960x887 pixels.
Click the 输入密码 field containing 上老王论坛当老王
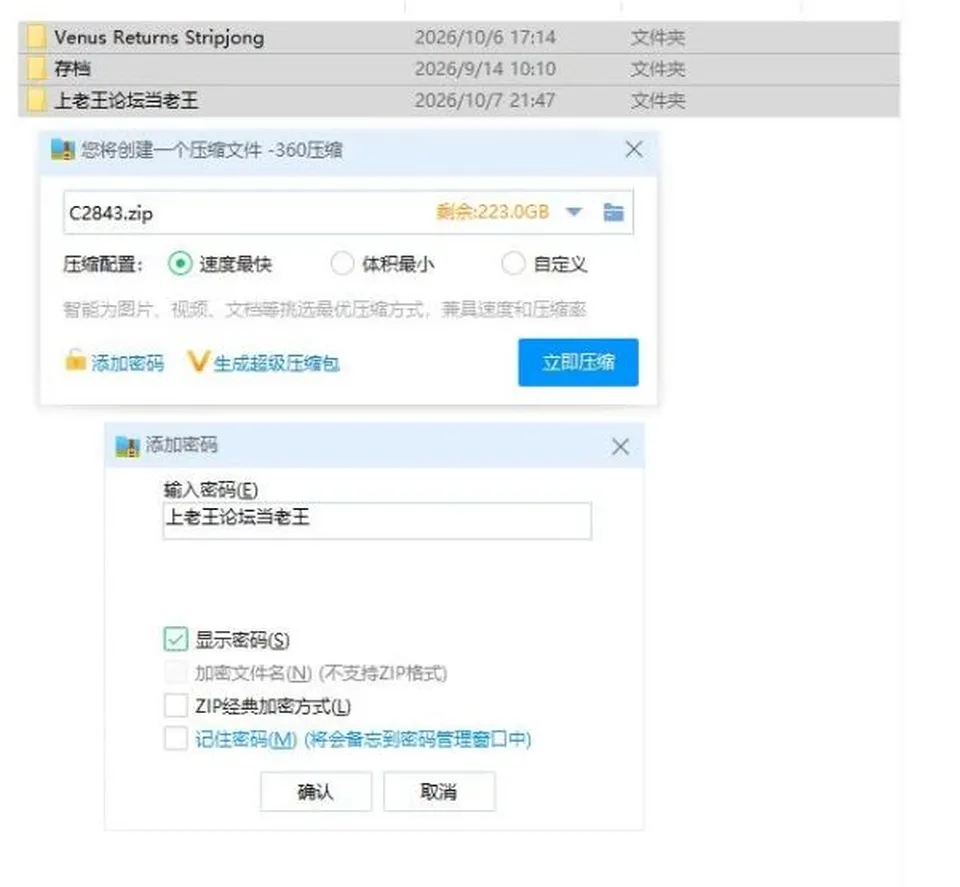pos(377,520)
